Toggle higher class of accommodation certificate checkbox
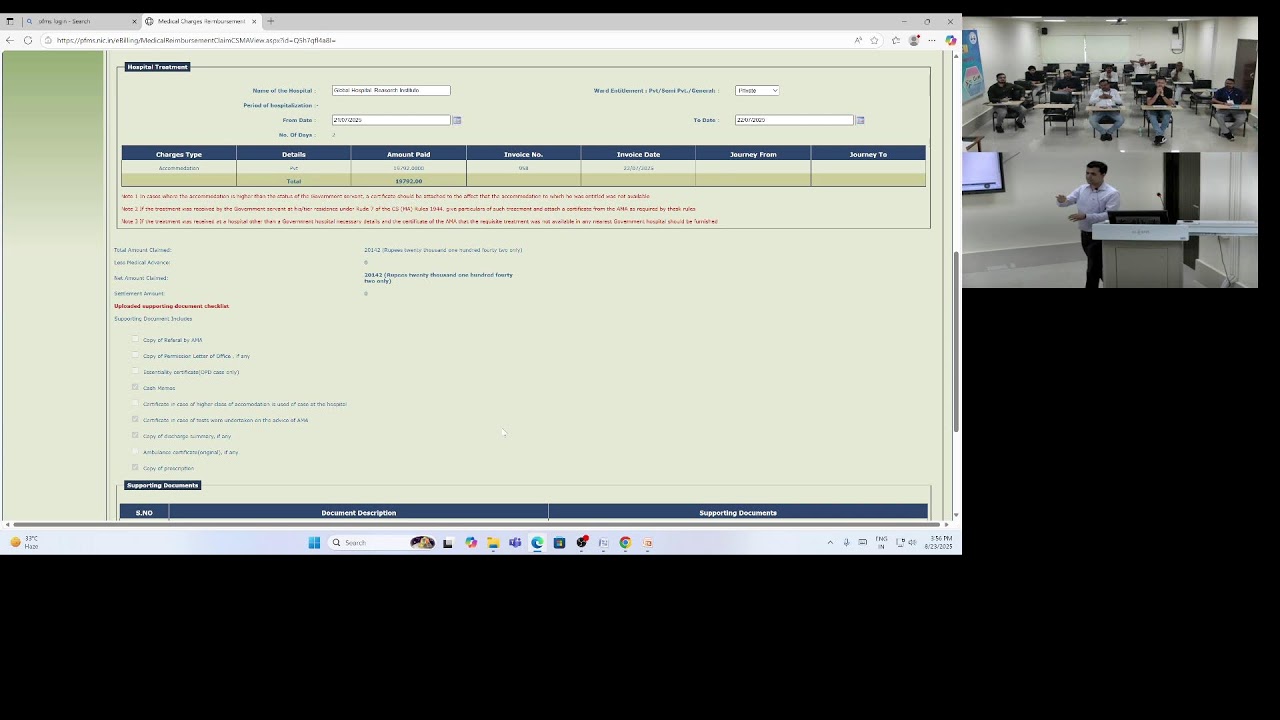This screenshot has width=1280, height=720. pos(135,403)
